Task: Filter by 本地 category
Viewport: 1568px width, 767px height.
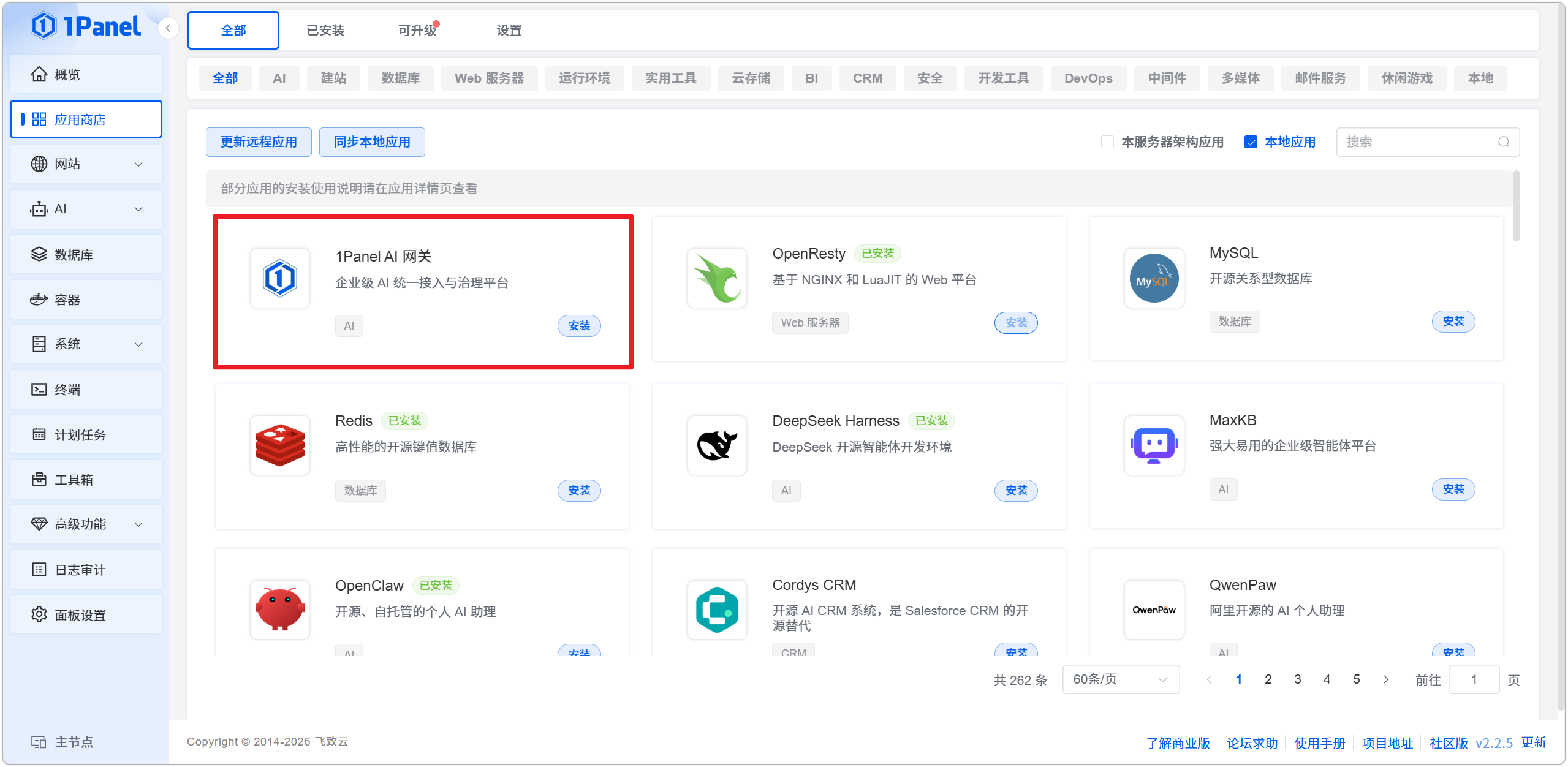Action: click(x=1480, y=78)
